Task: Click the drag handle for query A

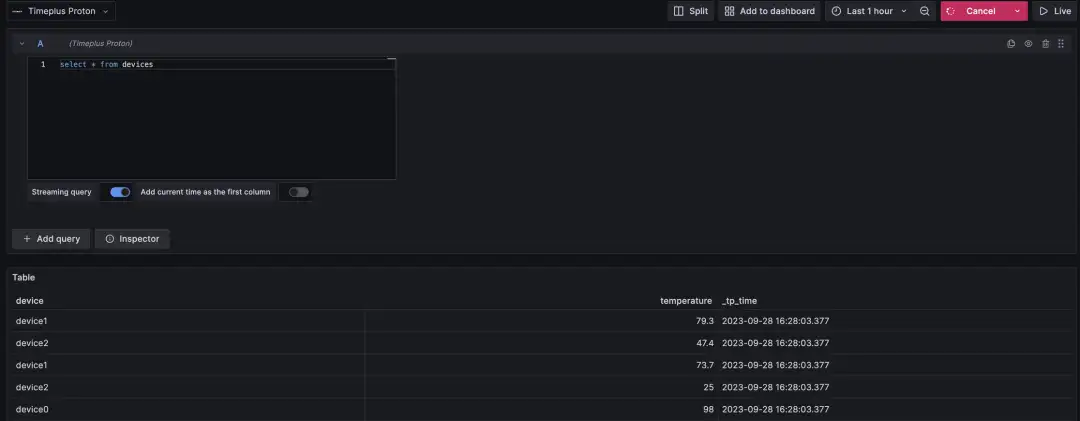Action: (x=1061, y=43)
